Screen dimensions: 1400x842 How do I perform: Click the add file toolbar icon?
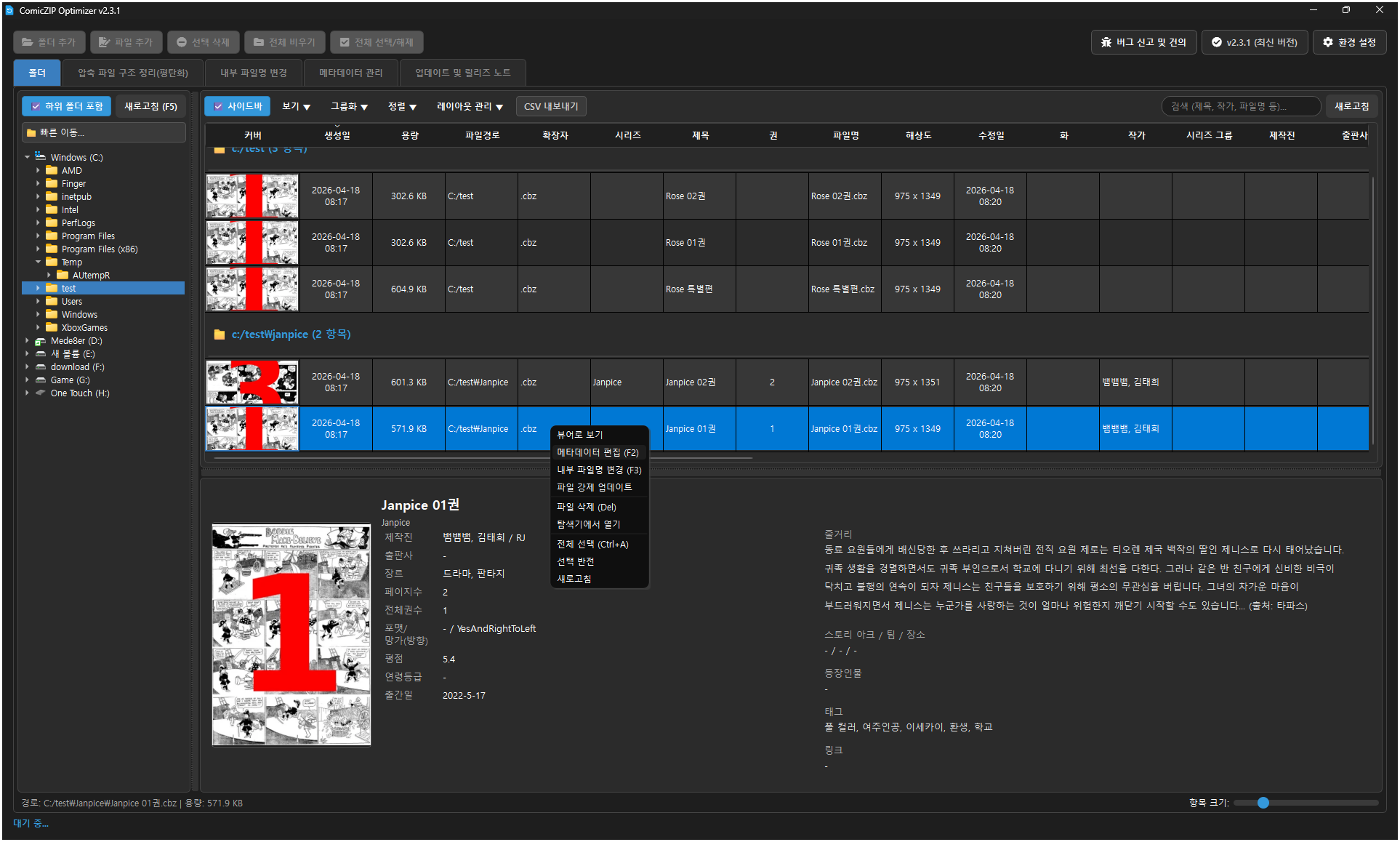click(x=105, y=42)
